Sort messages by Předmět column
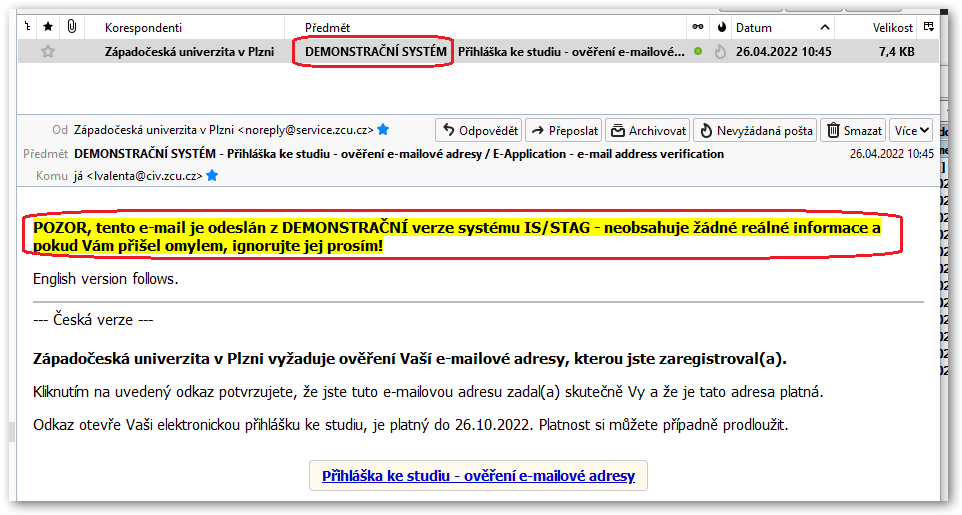 click(328, 28)
